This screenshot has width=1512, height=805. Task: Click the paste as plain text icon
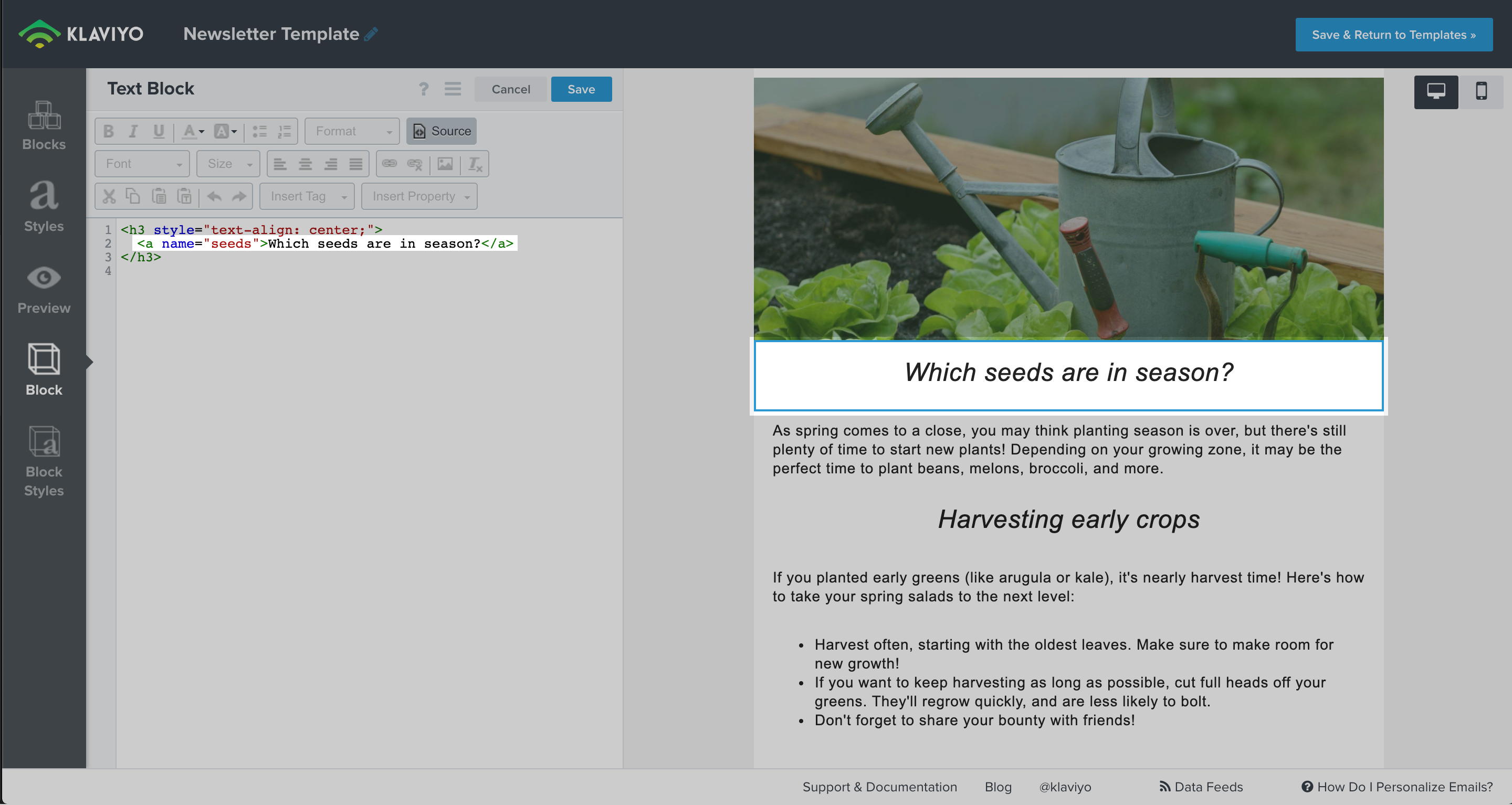click(184, 196)
